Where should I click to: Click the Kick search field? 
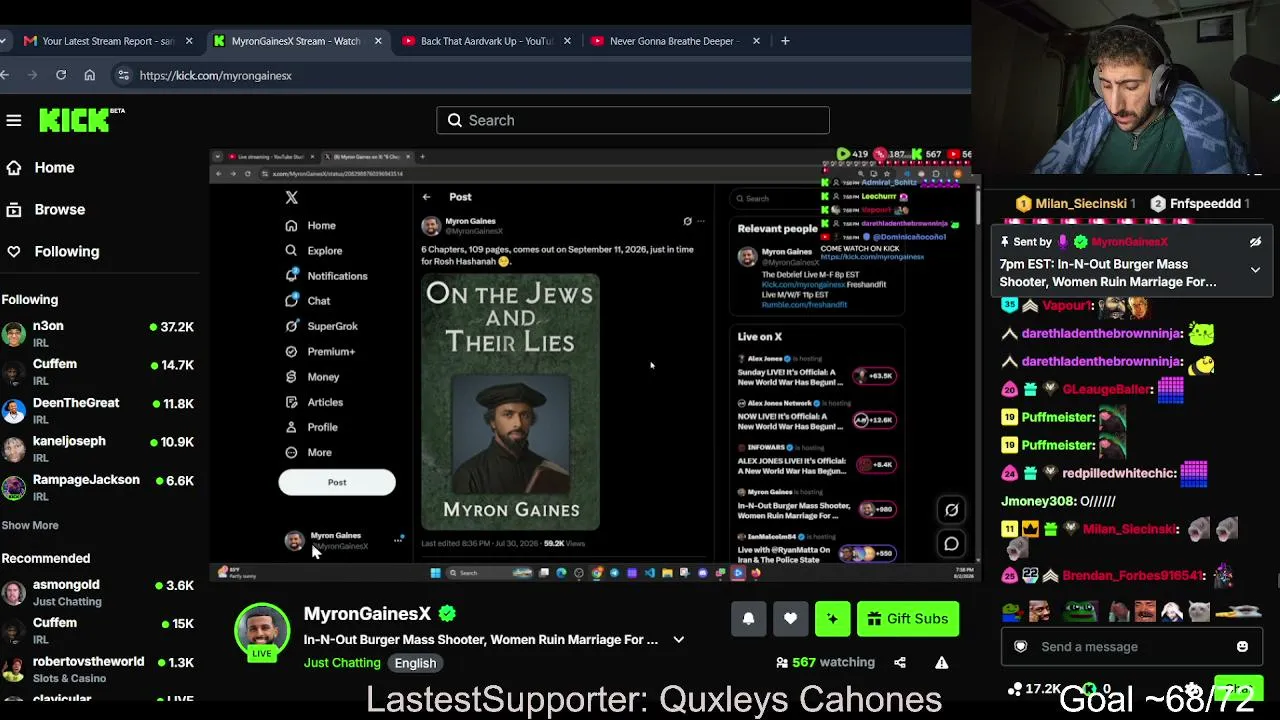tap(633, 120)
